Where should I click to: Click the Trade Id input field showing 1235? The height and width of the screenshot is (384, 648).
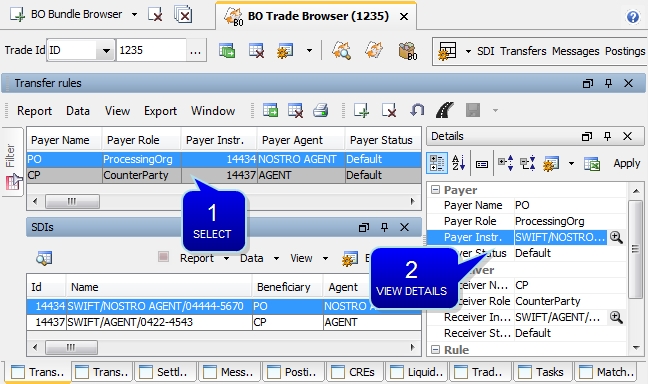(x=152, y=50)
